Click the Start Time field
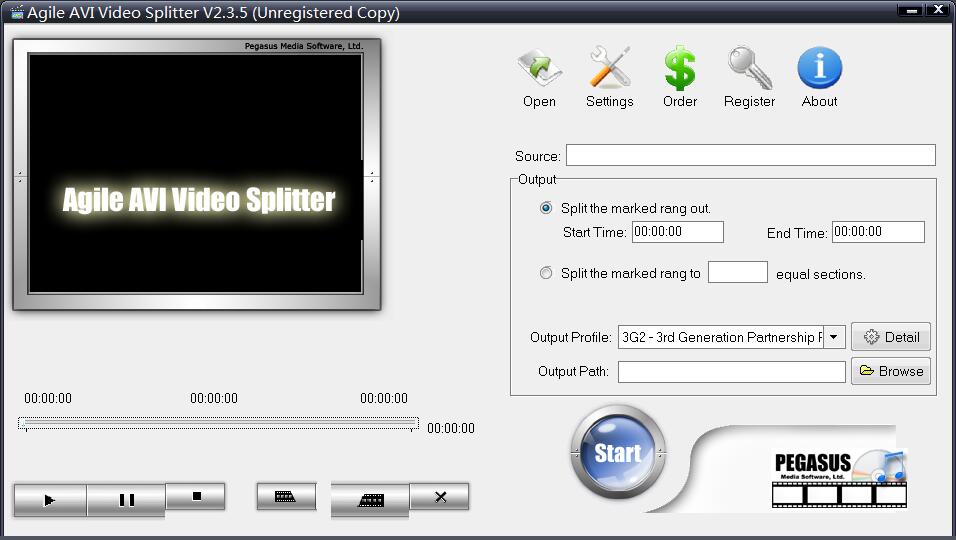Screen dimensions: 956x540 [677, 232]
